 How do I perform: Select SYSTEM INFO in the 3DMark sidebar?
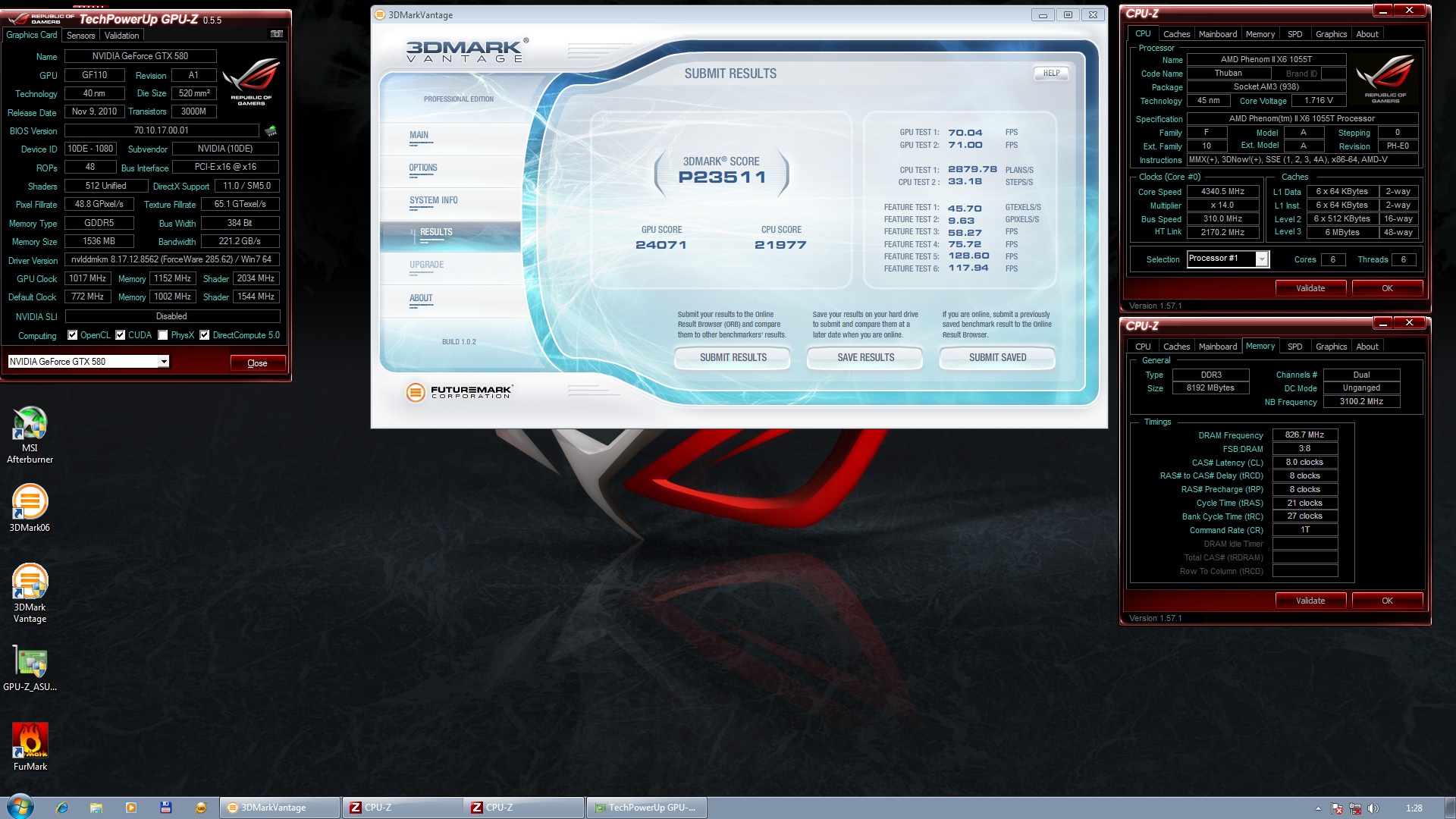(x=433, y=200)
